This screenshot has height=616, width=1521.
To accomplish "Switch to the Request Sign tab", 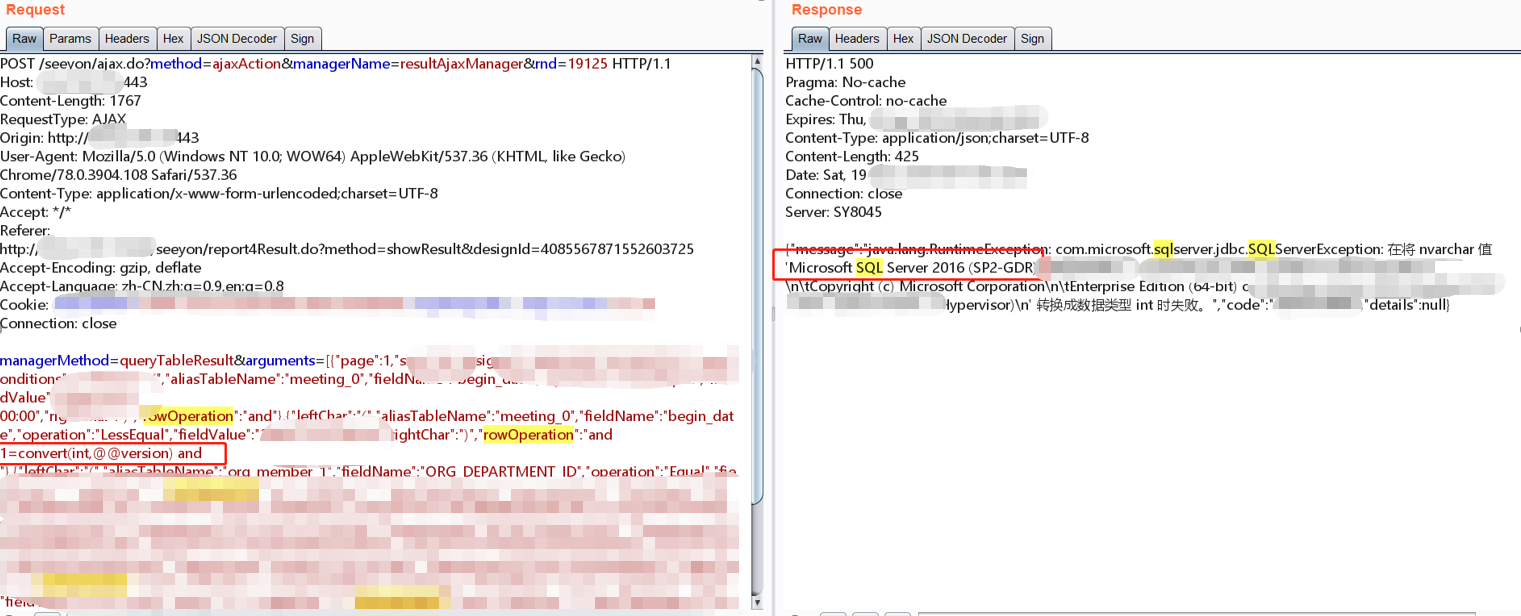I will (x=302, y=39).
